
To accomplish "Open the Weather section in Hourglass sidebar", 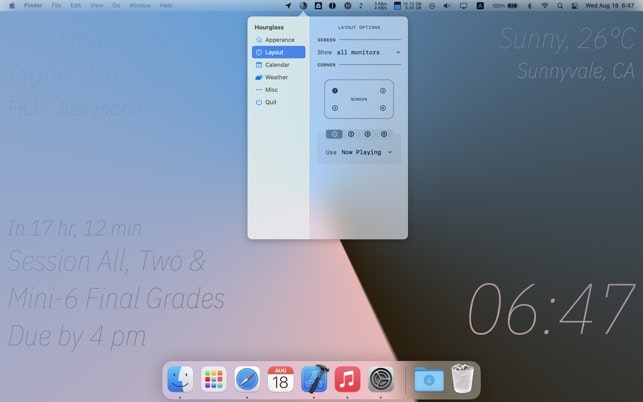I will 278,77.
